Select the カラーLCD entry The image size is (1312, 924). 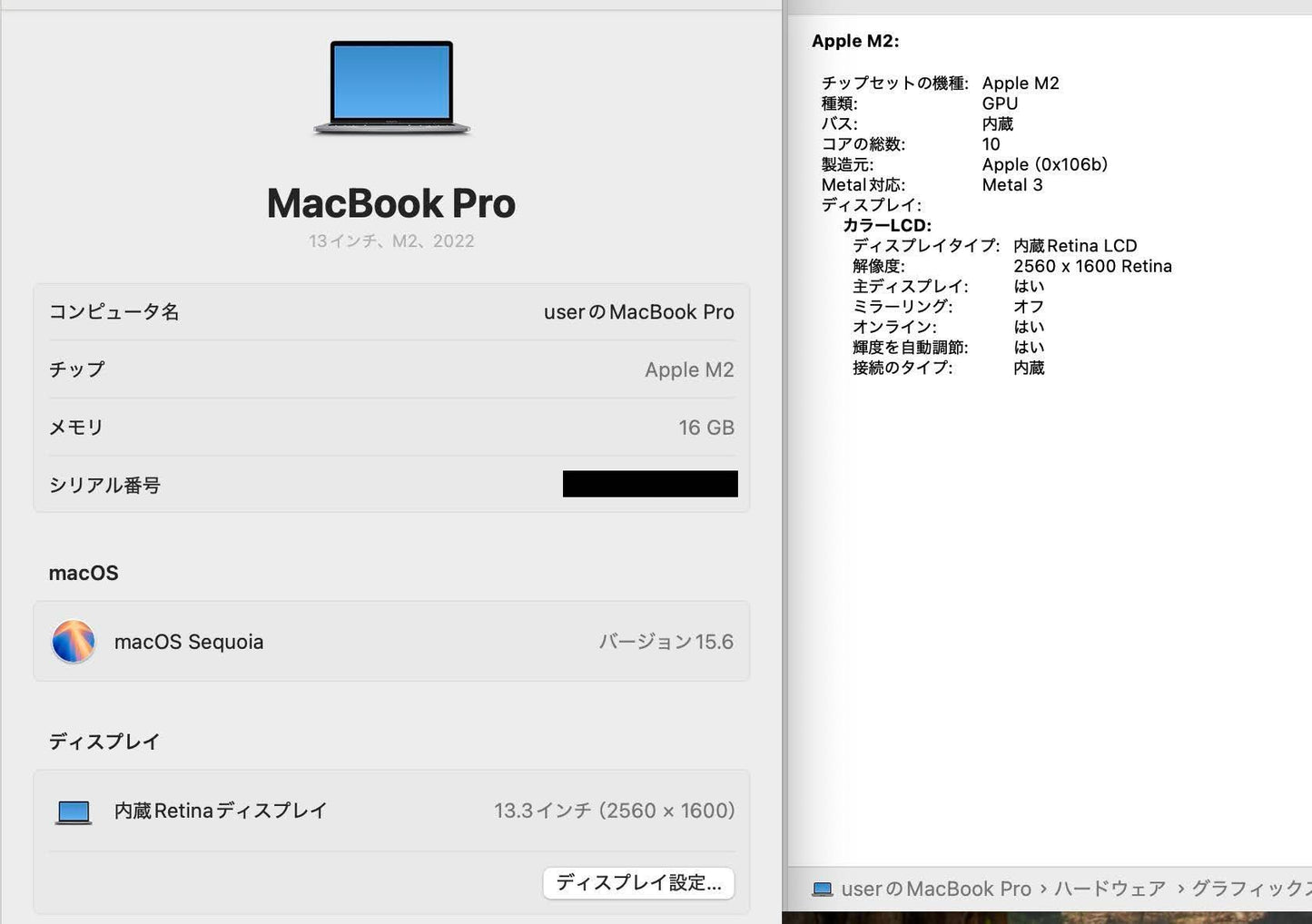point(890,225)
